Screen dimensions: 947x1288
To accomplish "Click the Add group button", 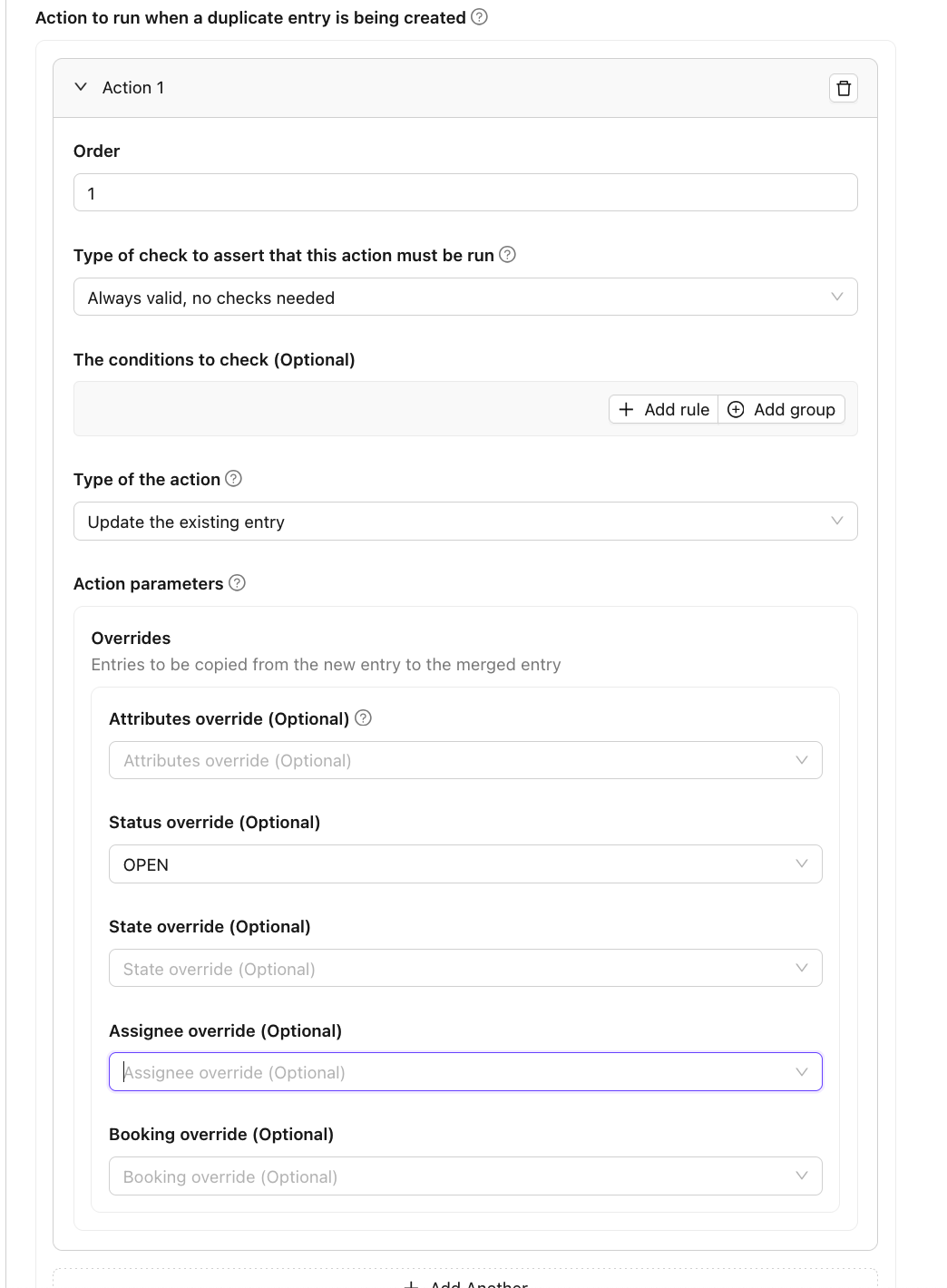I will (x=782, y=409).
